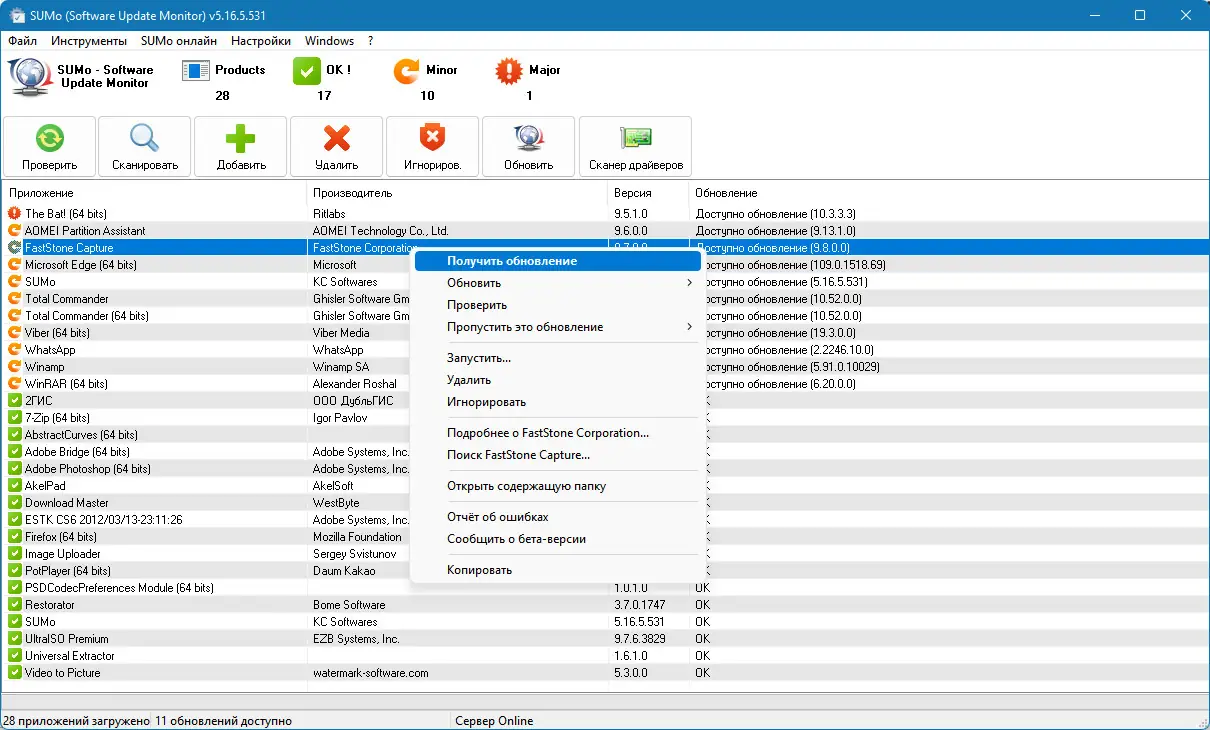Click the orange icon beside WhatsApp
This screenshot has width=1210, height=730.
(x=14, y=350)
